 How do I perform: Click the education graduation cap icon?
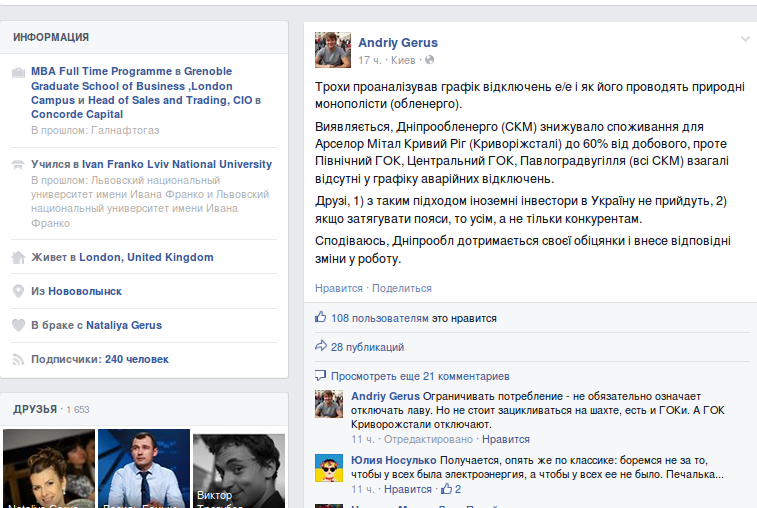[x=18, y=165]
